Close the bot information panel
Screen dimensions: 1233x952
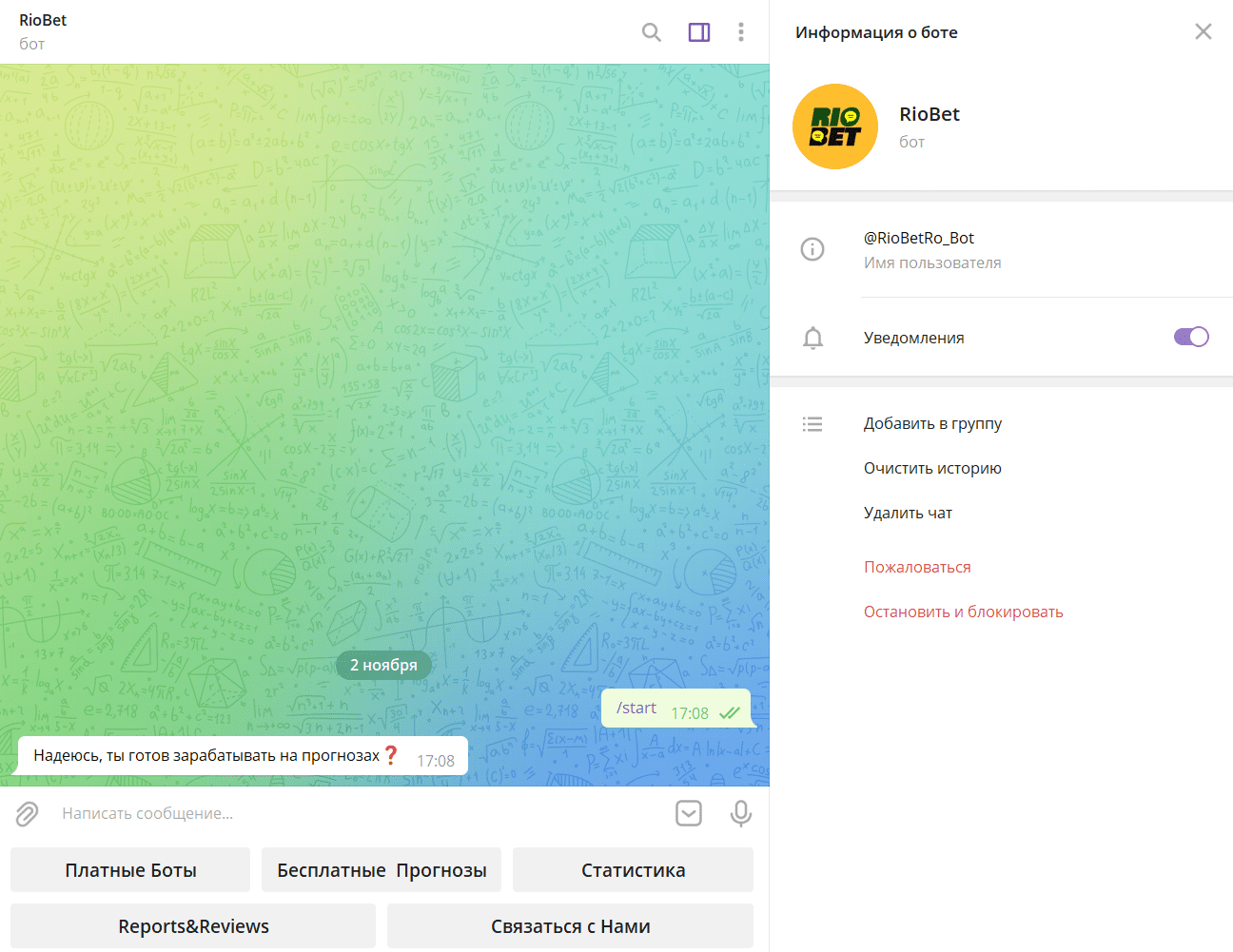click(x=1204, y=32)
